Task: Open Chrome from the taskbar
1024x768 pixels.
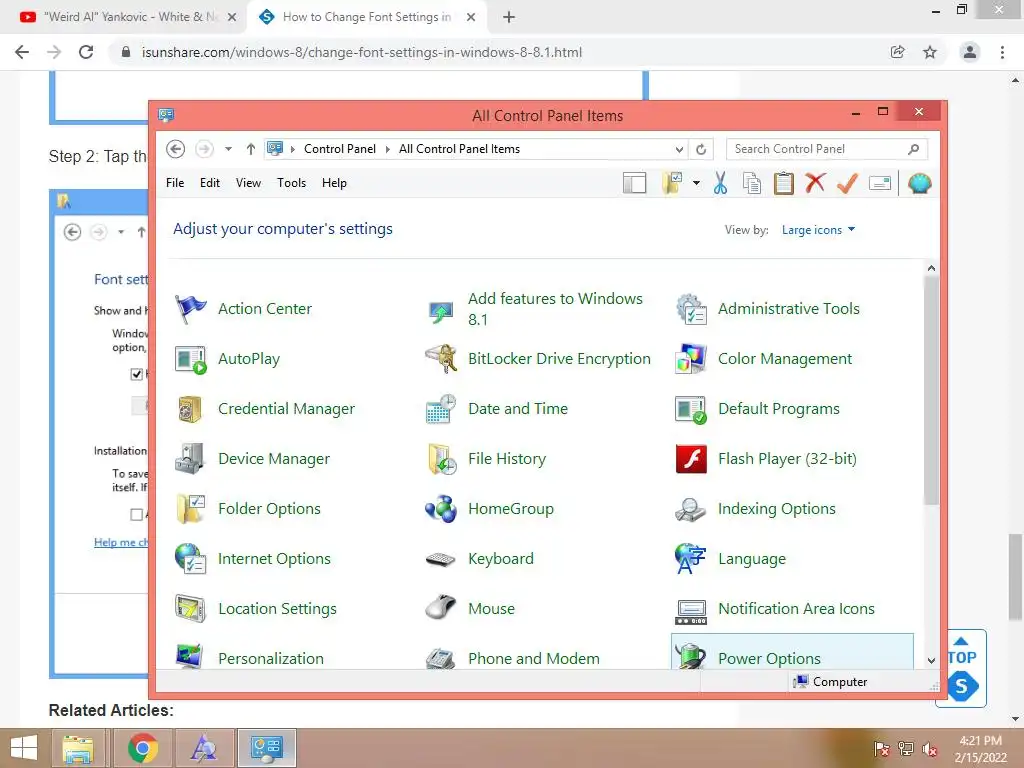Action: (143, 748)
